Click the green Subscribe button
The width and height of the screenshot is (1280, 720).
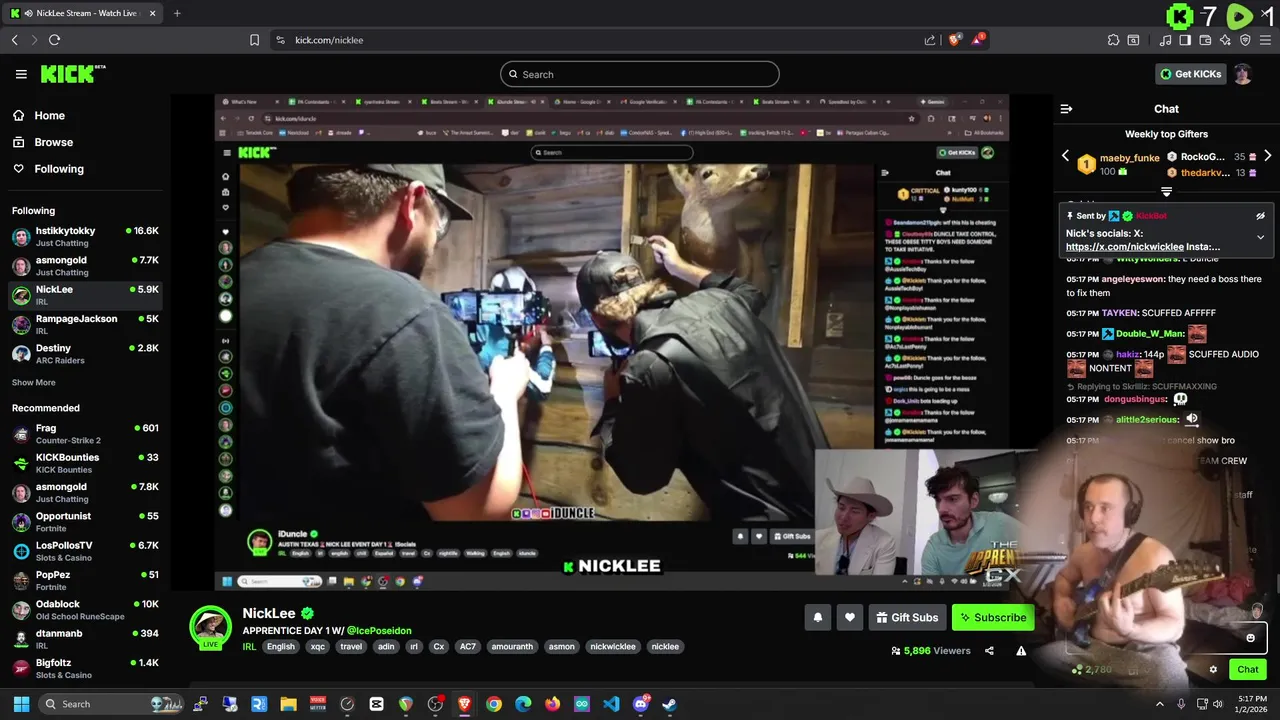(992, 618)
